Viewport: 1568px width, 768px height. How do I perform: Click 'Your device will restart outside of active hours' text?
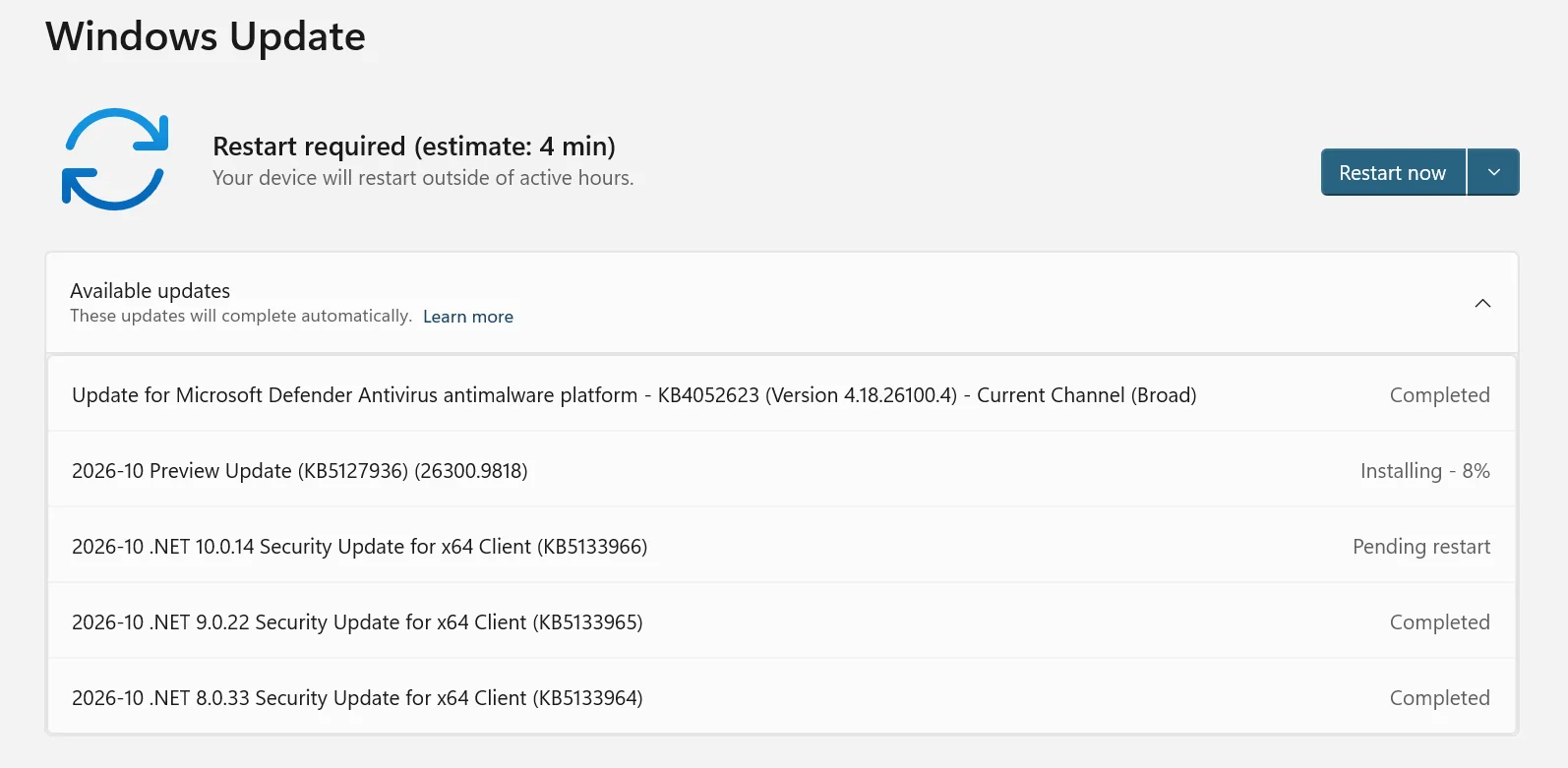coord(423,178)
